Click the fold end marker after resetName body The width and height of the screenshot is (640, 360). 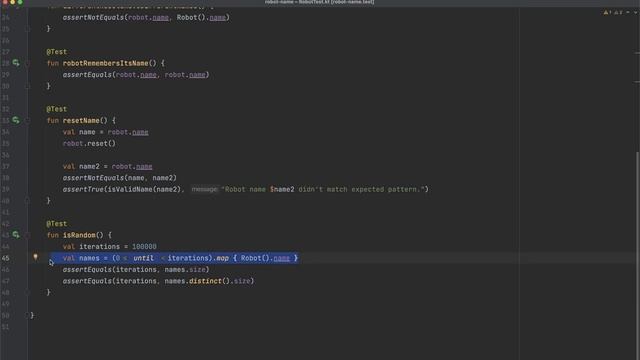click(x=27, y=200)
